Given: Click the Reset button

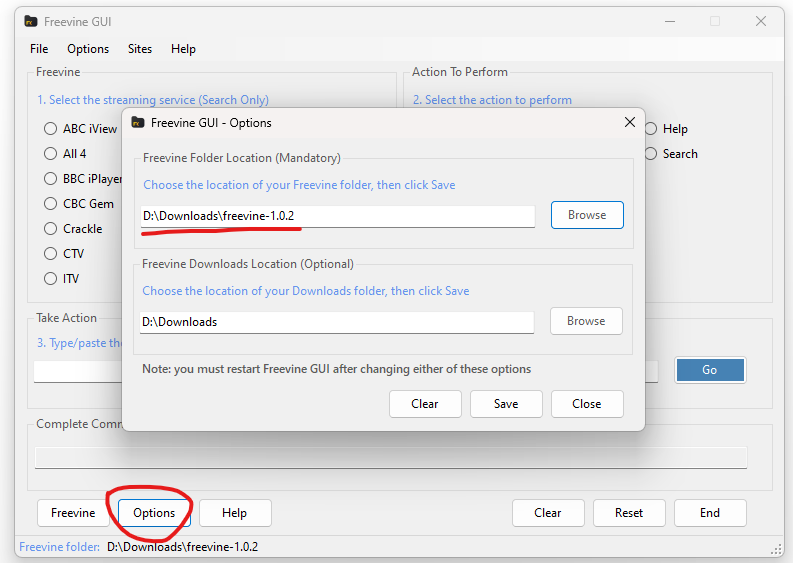Looking at the screenshot, I should pyautogui.click(x=629, y=513).
